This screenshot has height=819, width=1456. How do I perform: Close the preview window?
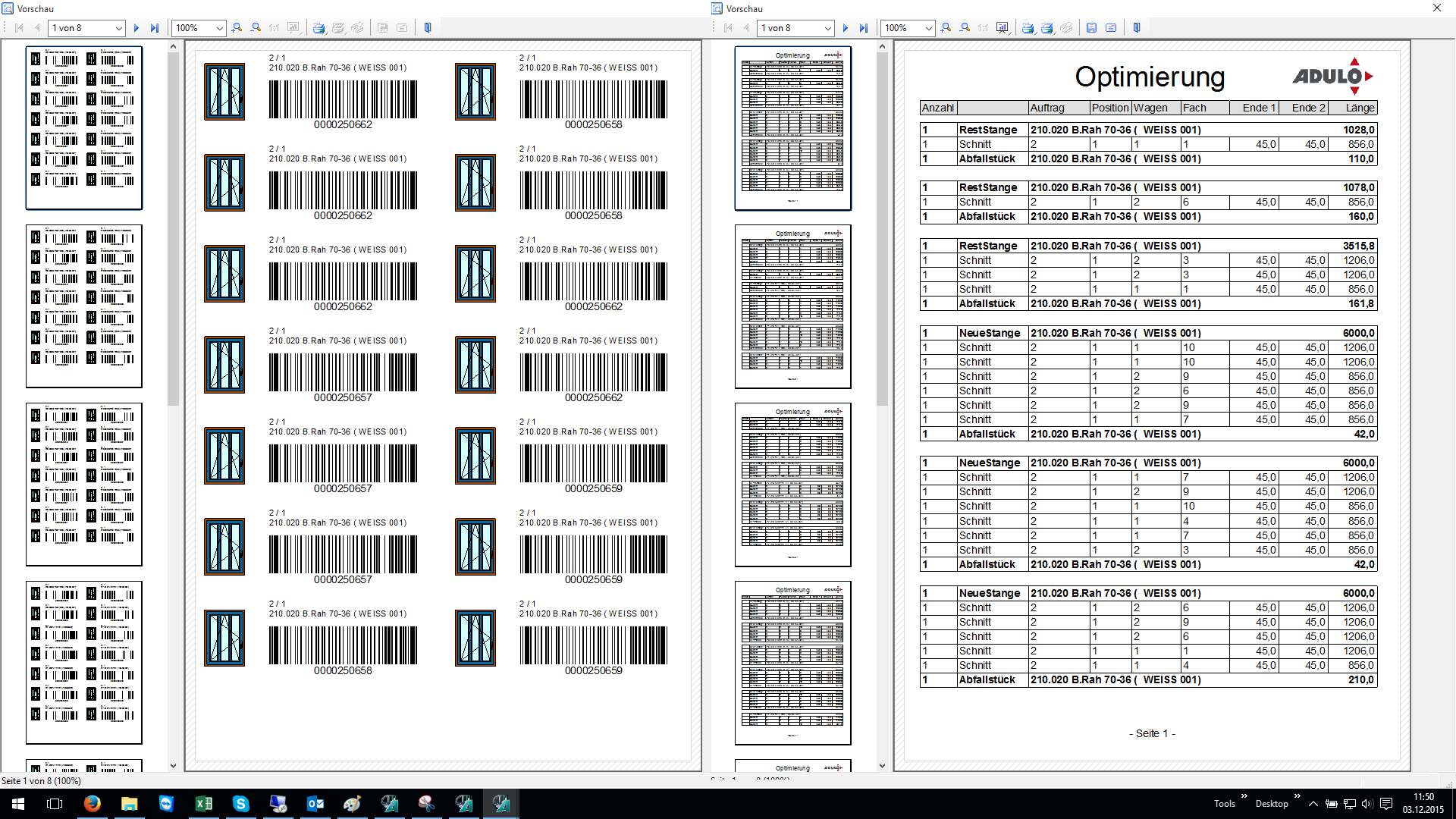[1437, 8]
